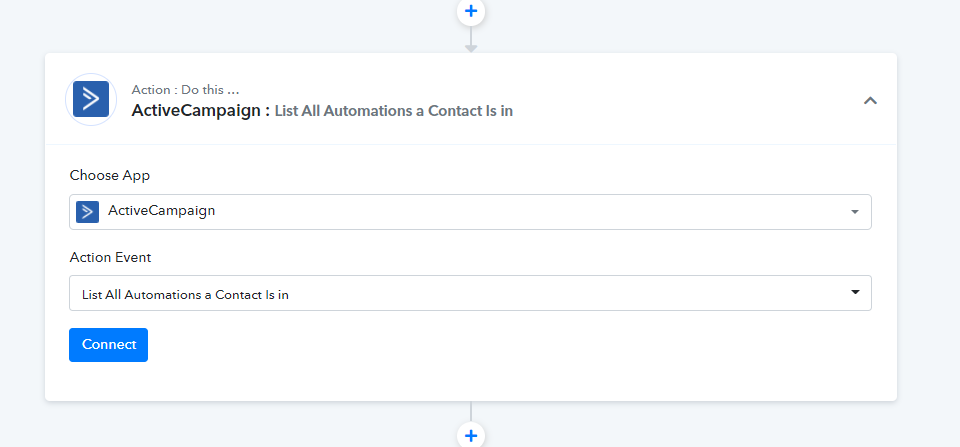Click the Connect button
This screenshot has width=960, height=447.
108,345
